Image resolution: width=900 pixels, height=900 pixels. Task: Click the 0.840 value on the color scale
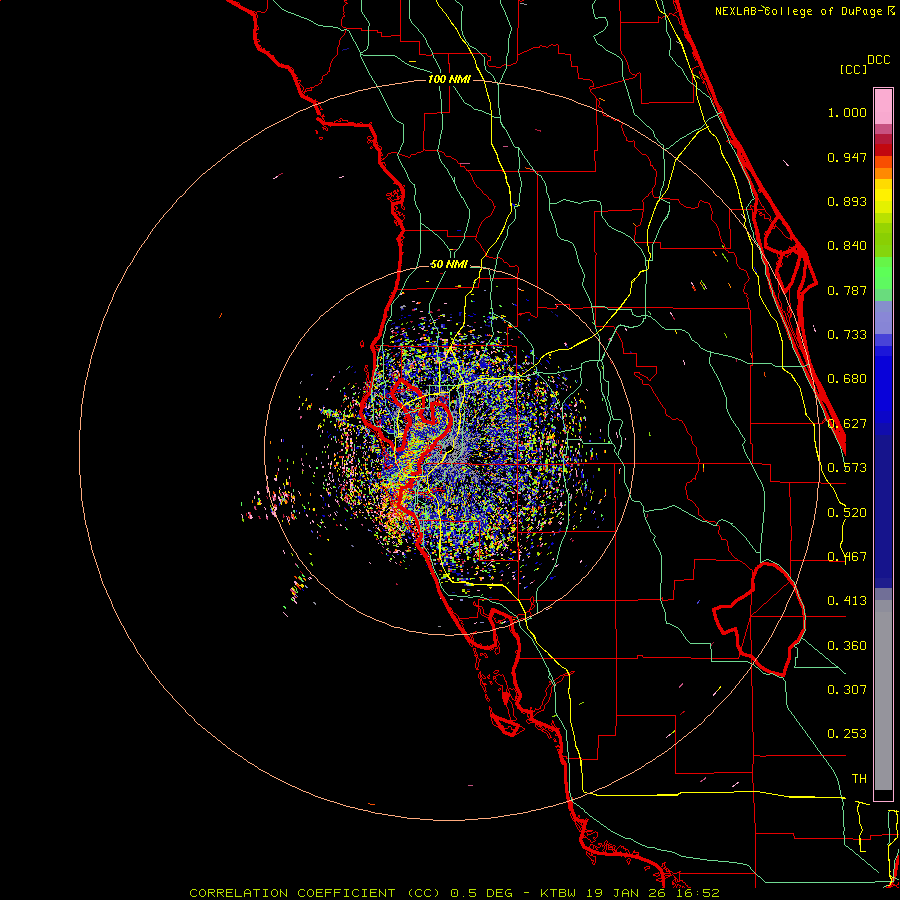[847, 246]
